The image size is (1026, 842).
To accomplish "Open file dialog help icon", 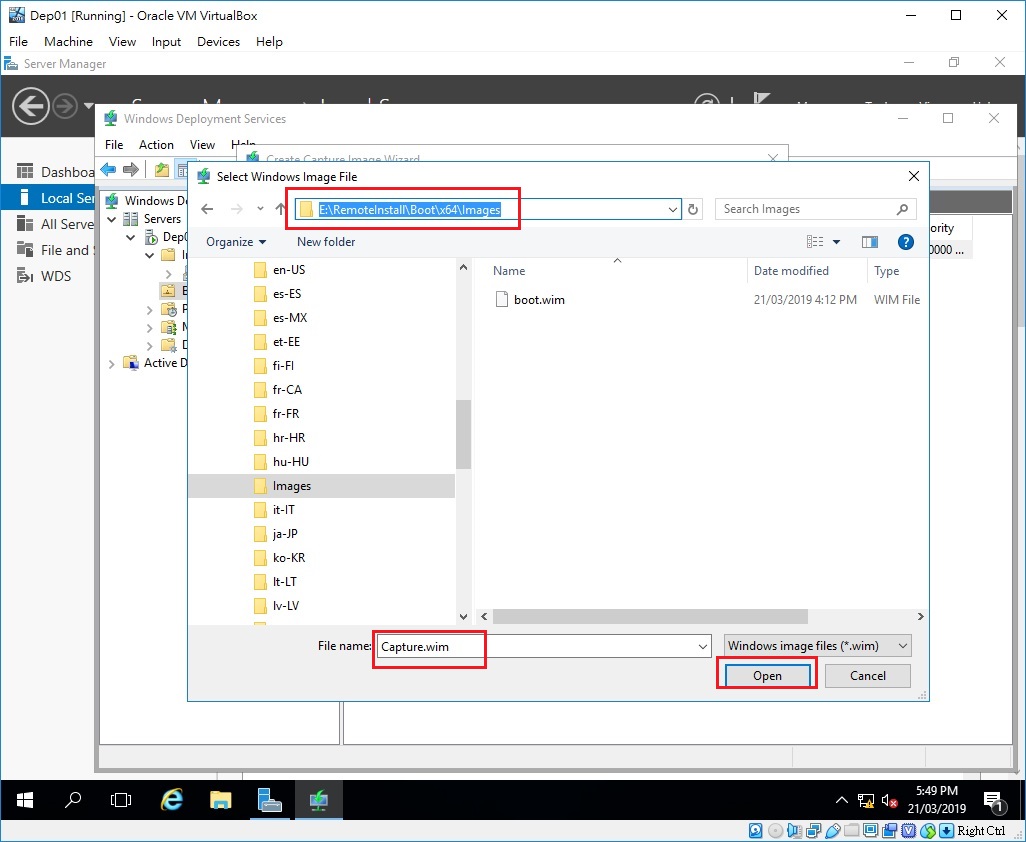I will tap(906, 242).
